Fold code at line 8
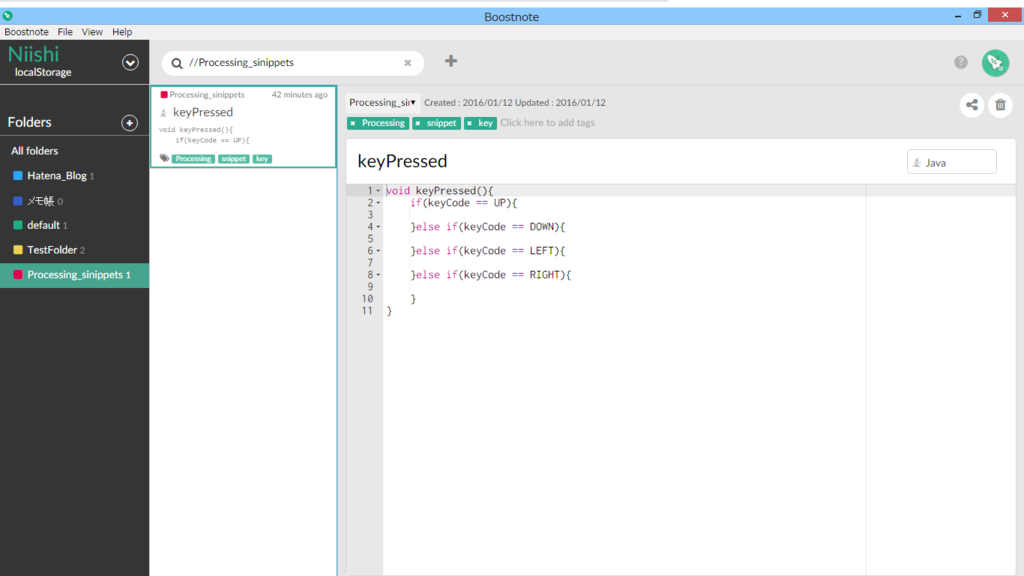 [378, 275]
